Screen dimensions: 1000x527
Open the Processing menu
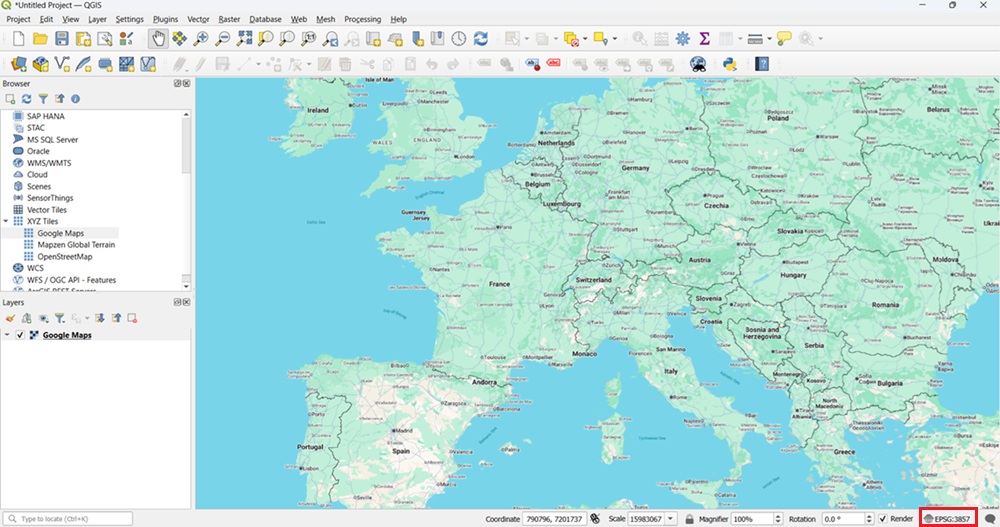point(362,19)
